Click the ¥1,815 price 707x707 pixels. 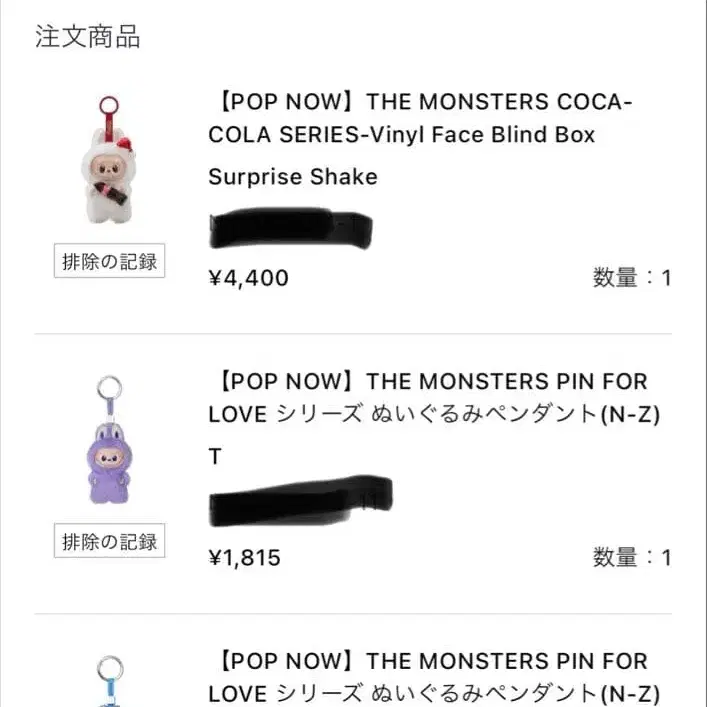(244, 558)
